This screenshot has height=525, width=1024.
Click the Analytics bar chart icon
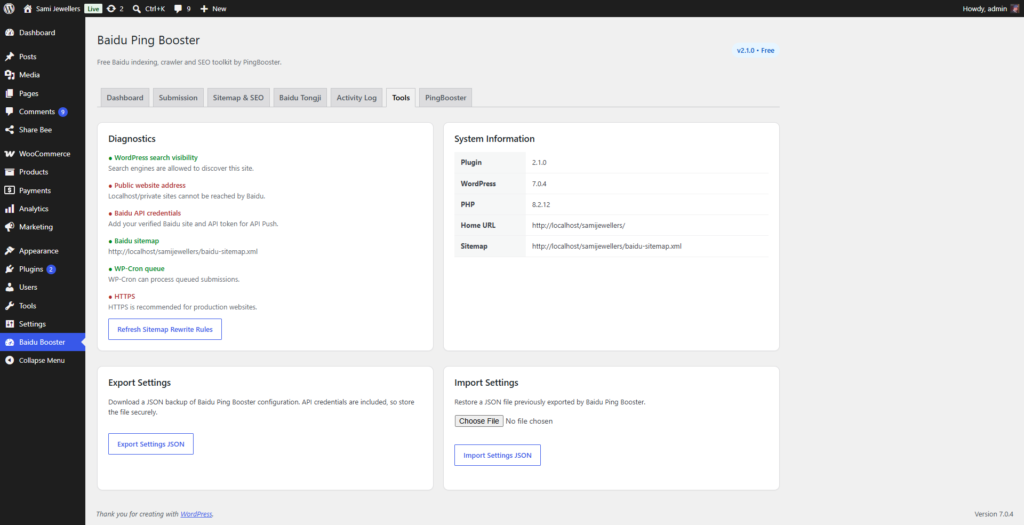point(9,209)
